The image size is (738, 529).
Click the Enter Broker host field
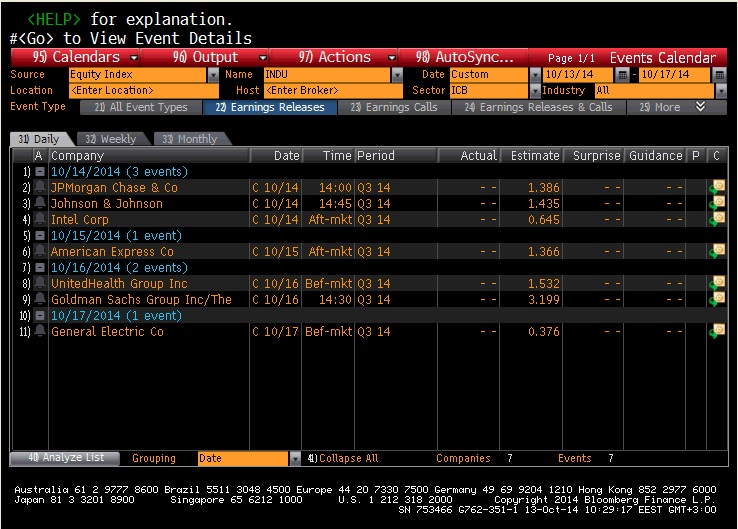[x=333, y=90]
